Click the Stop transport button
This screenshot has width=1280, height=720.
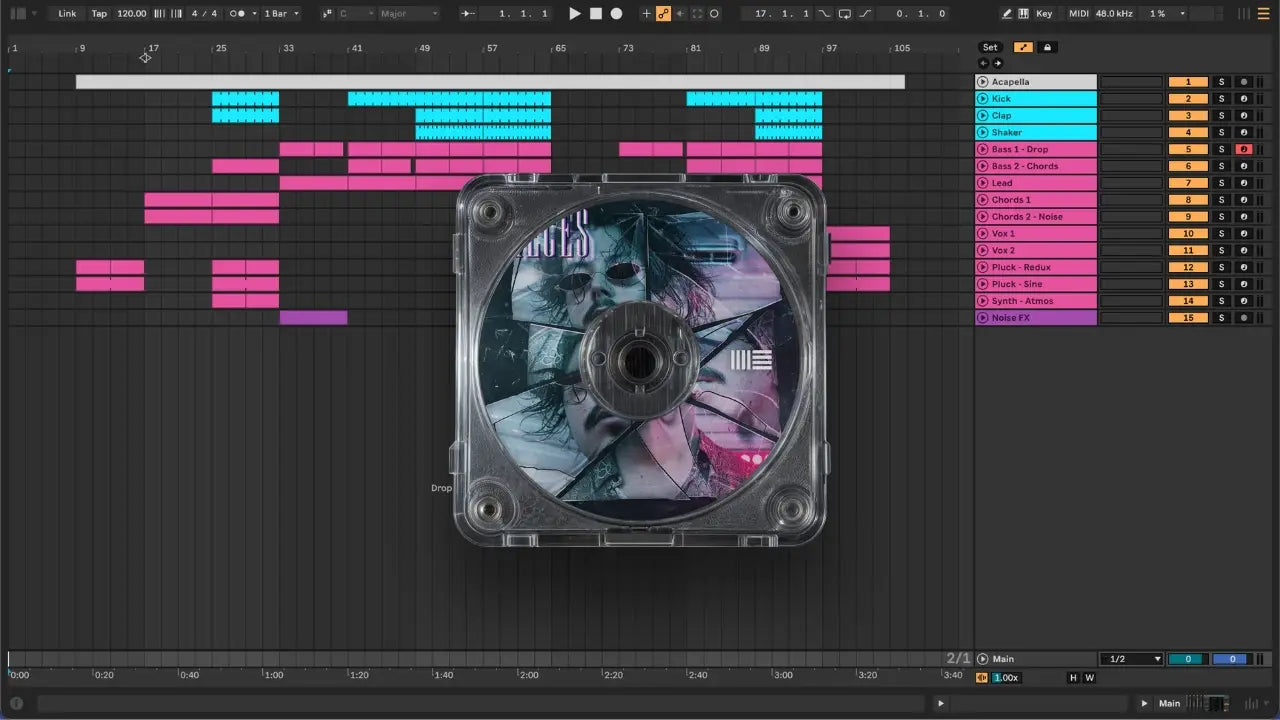click(x=596, y=14)
